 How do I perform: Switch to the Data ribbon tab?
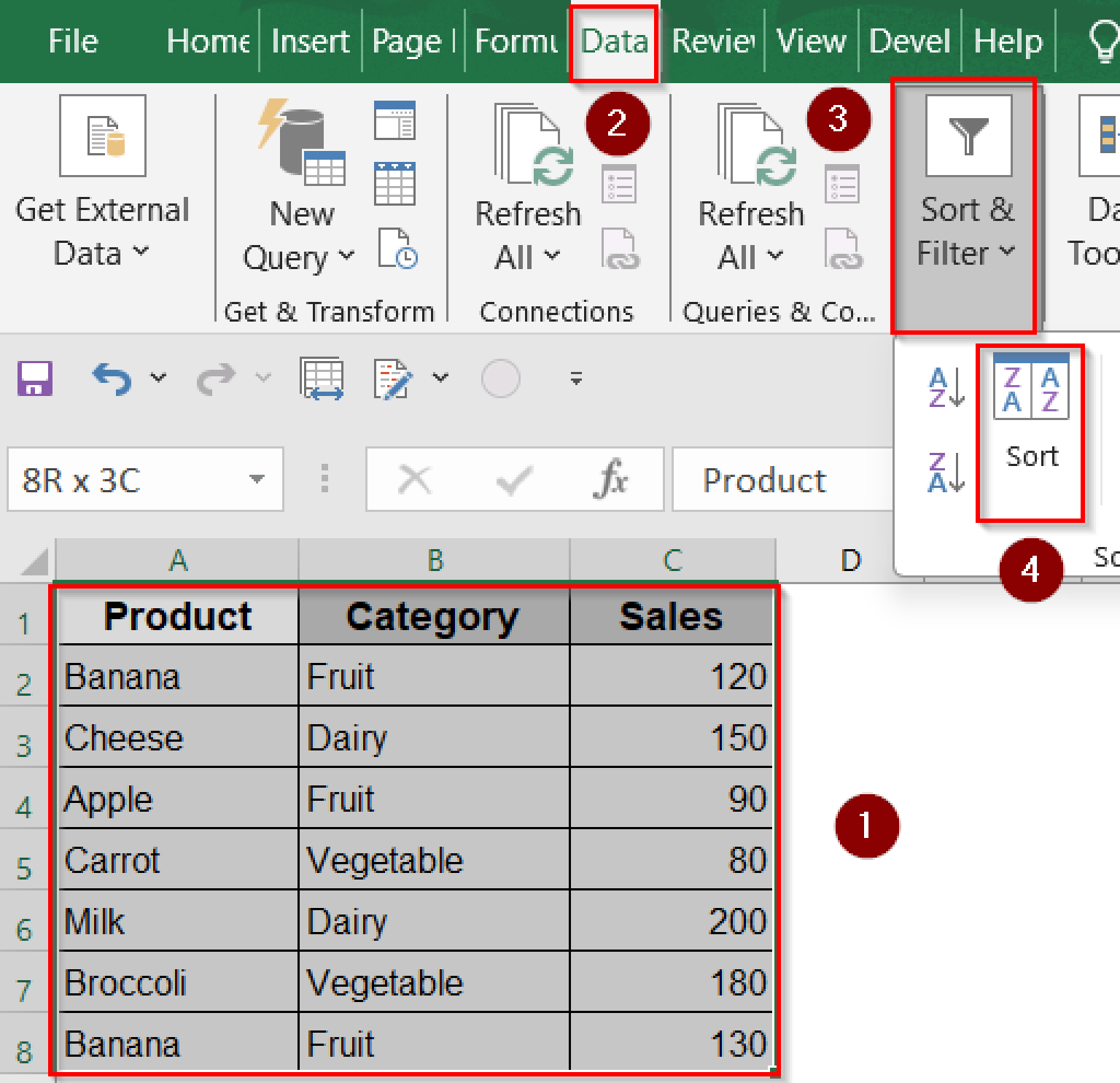[614, 42]
